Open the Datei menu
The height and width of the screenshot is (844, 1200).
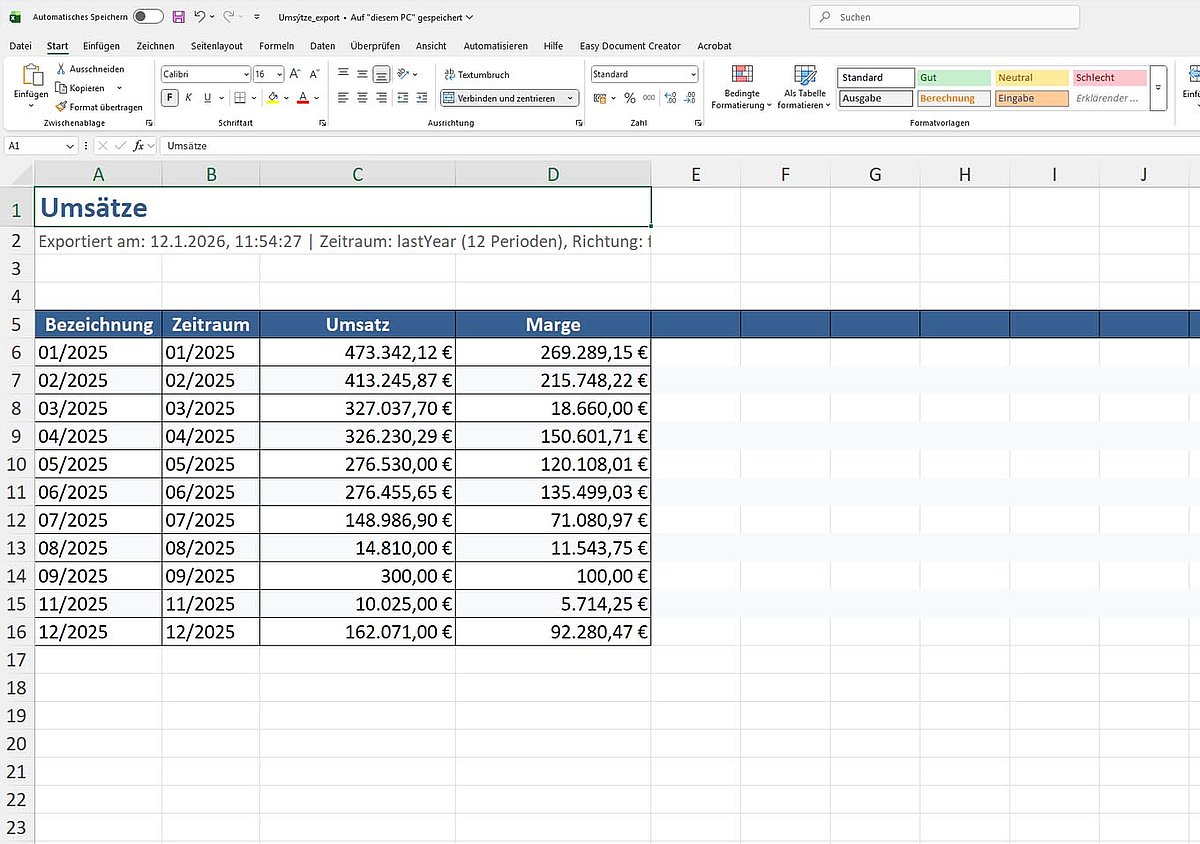coord(20,46)
